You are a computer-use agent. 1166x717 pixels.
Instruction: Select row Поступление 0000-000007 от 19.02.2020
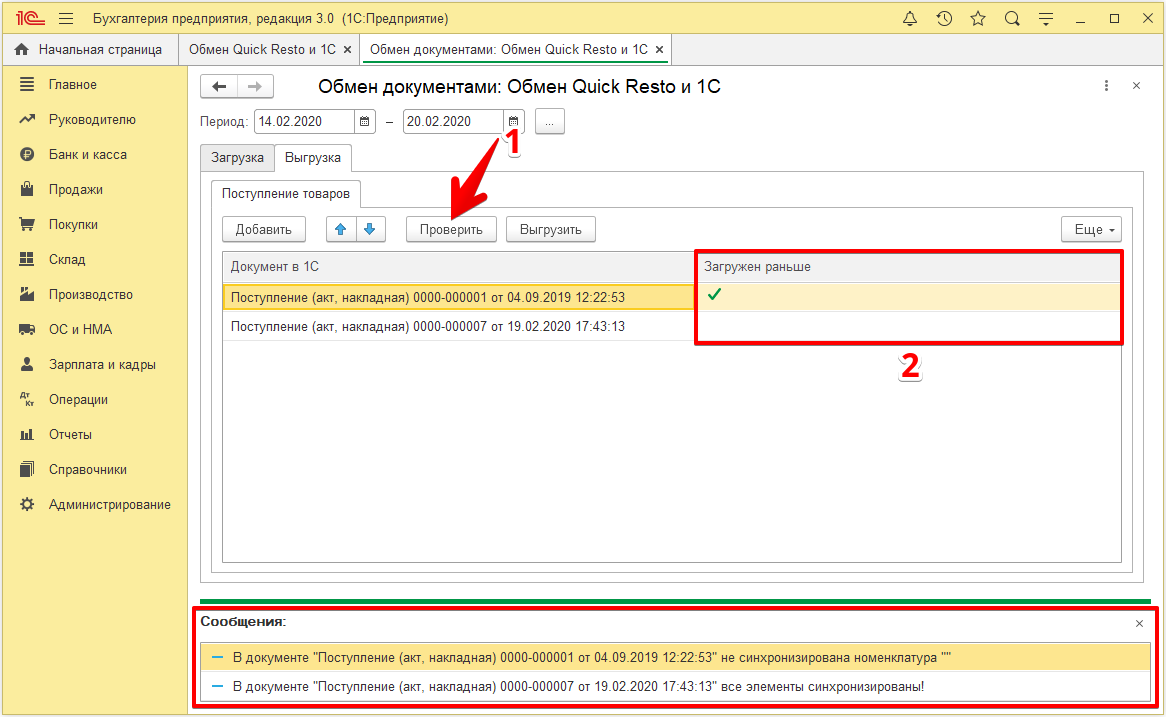click(x=459, y=327)
